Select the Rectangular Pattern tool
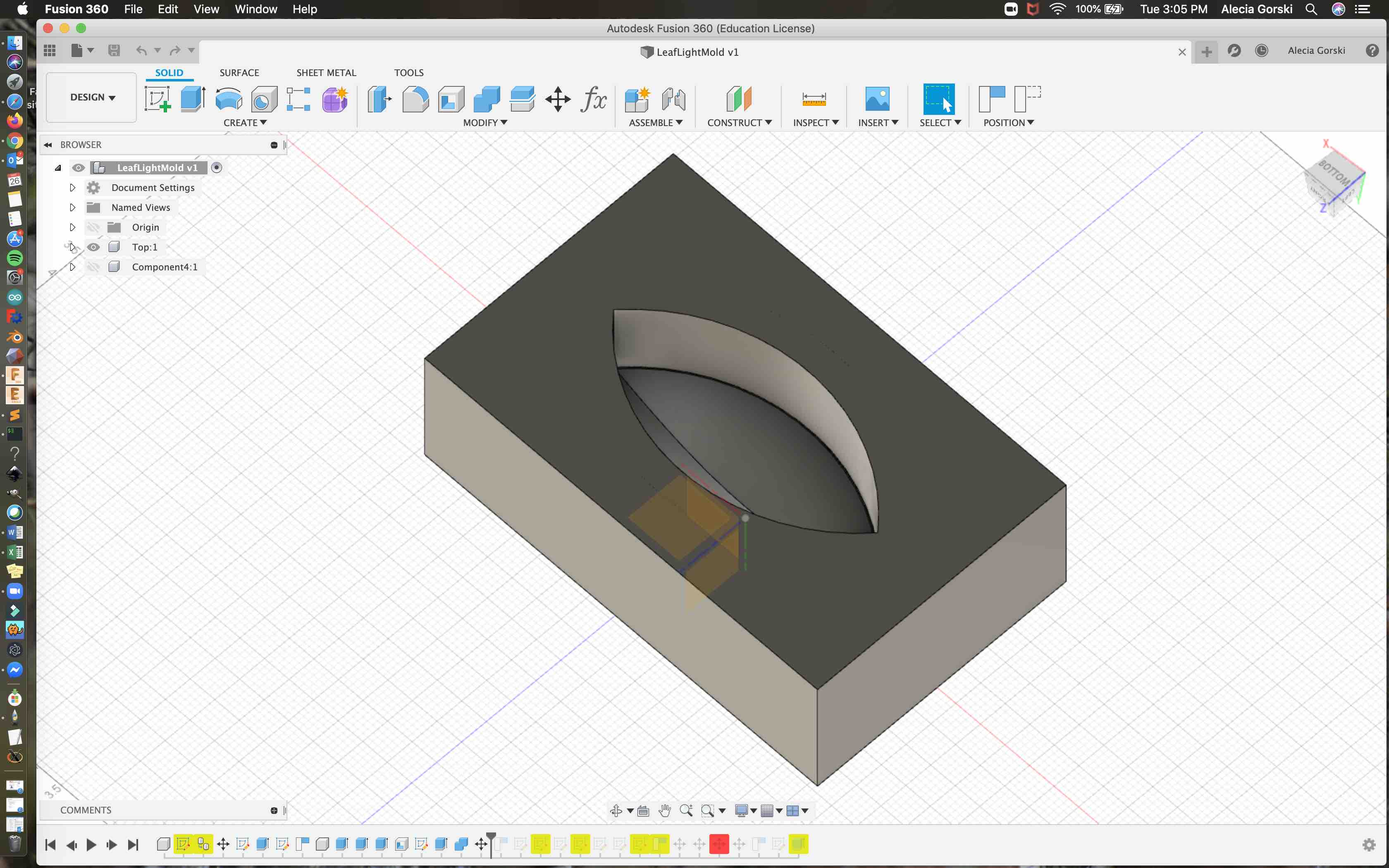 pos(298,99)
